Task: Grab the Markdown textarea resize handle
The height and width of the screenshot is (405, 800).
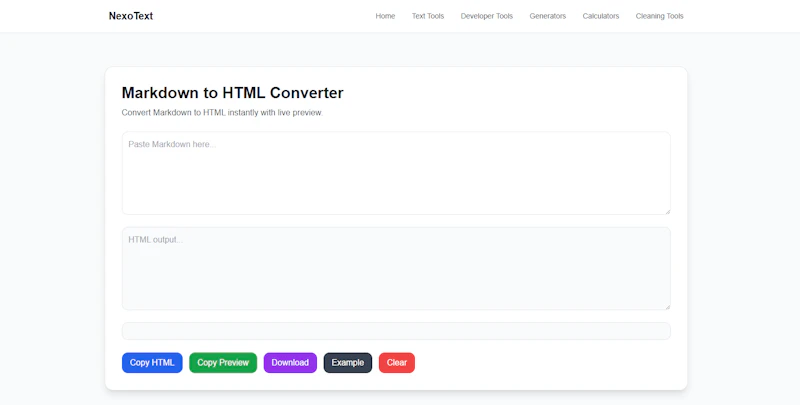Action: [x=667, y=211]
